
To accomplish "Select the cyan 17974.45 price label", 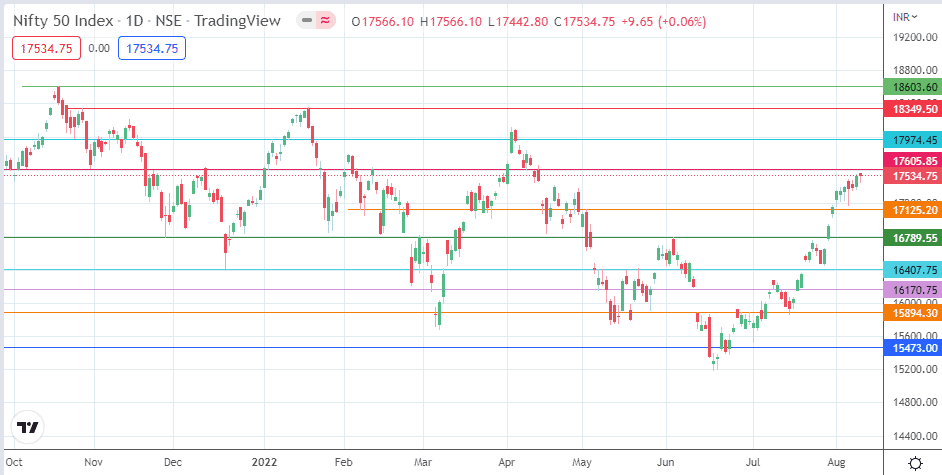I will [x=913, y=140].
